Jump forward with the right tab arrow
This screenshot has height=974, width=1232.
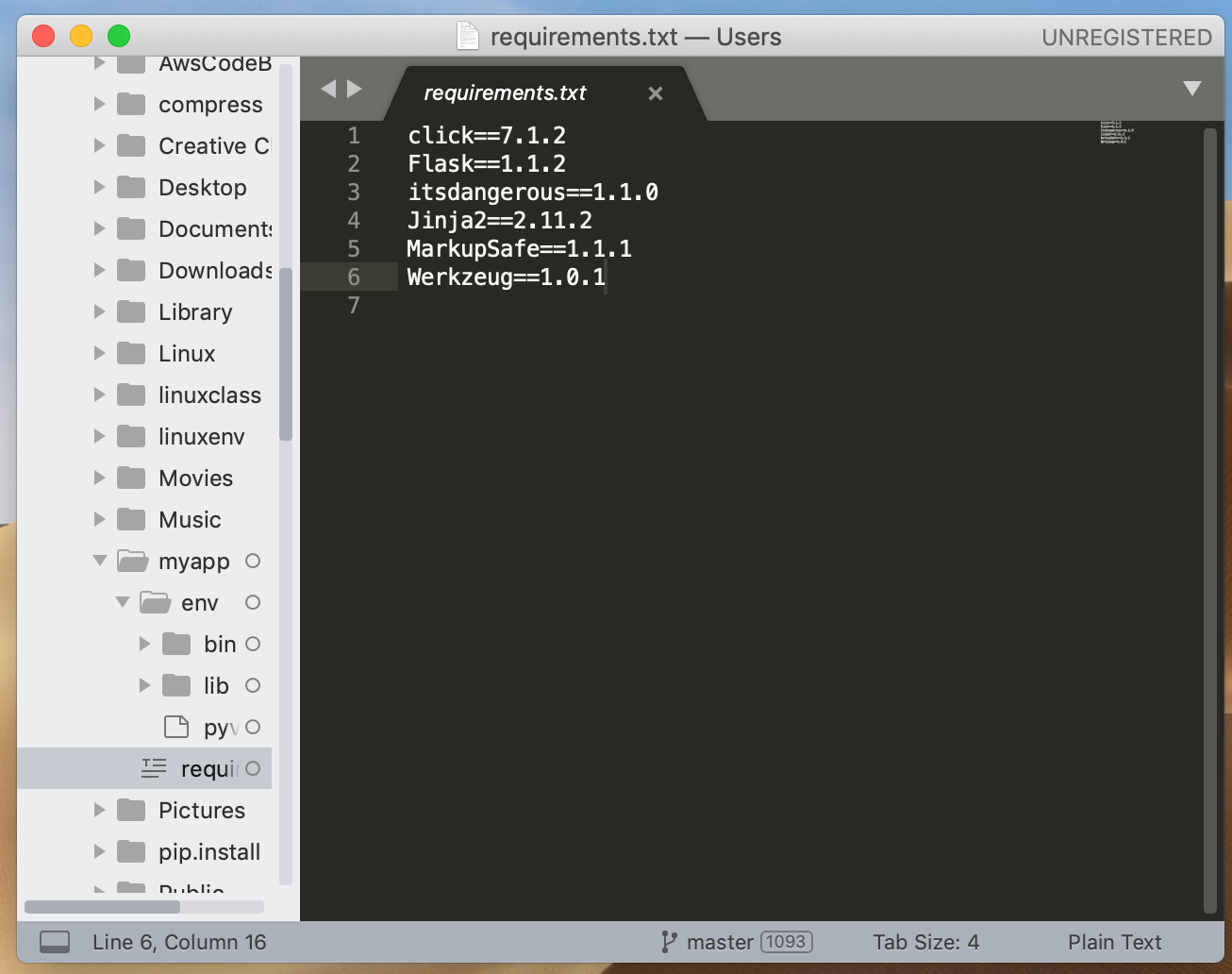click(x=355, y=89)
